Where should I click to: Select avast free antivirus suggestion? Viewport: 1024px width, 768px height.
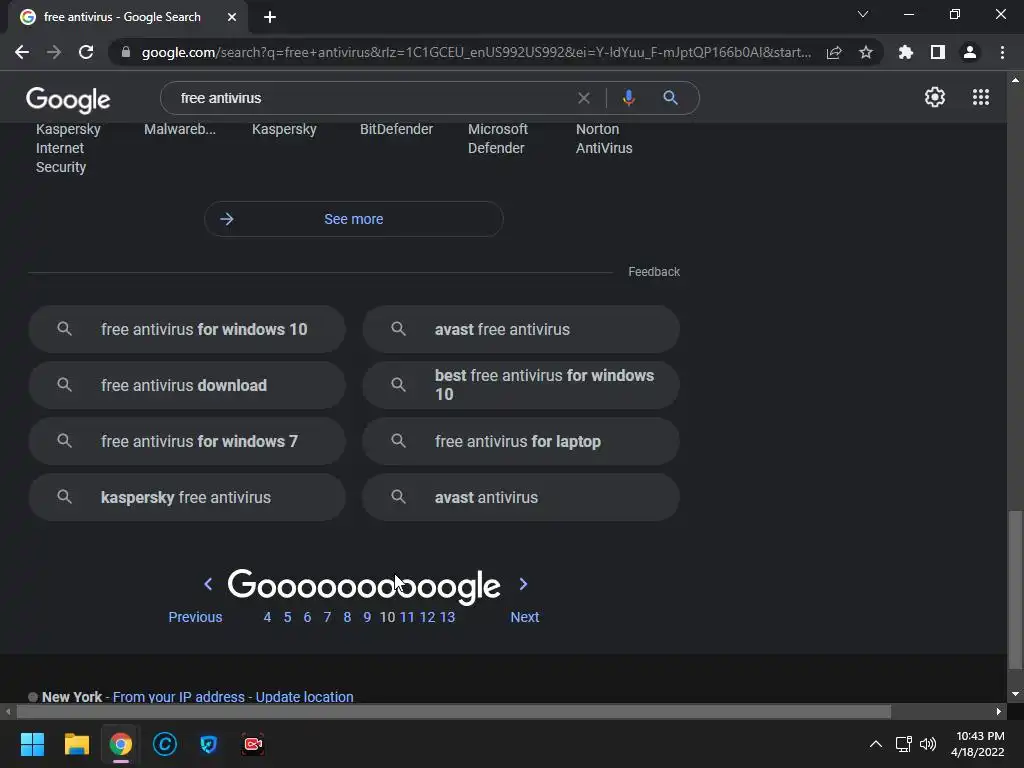[520, 329]
